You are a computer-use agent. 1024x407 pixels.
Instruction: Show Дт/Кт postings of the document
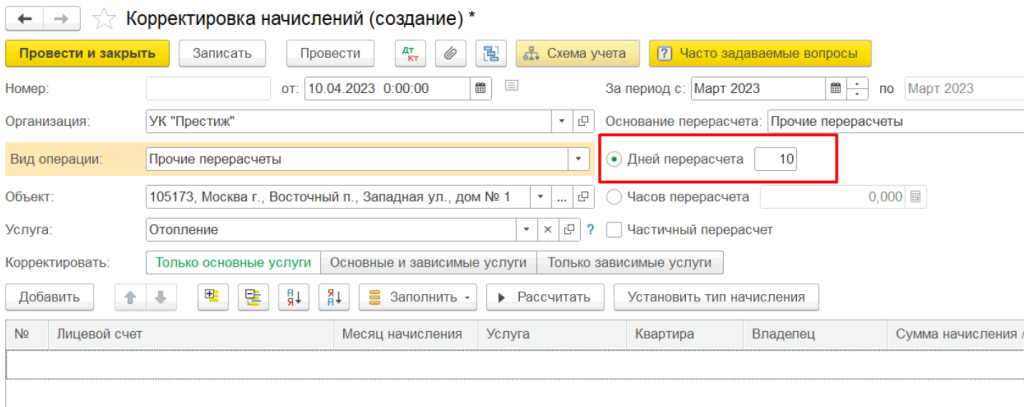pos(410,54)
